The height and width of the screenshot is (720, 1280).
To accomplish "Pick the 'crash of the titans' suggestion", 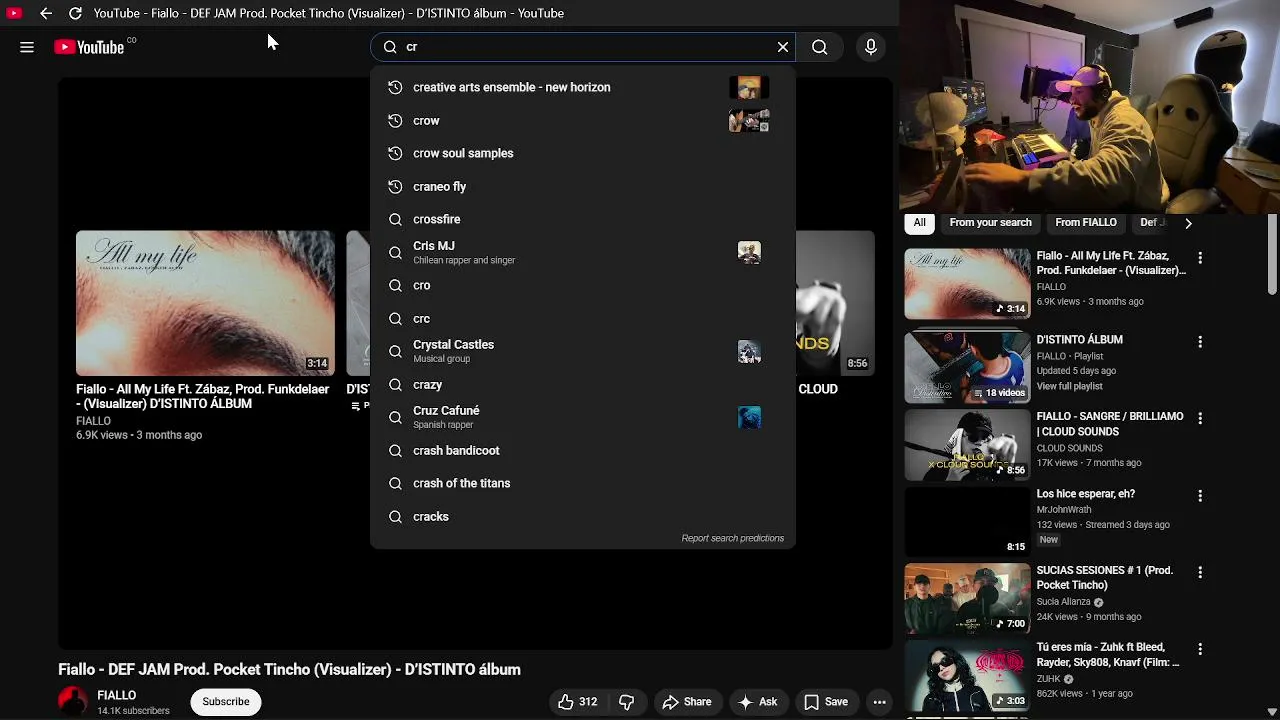I will [583, 483].
